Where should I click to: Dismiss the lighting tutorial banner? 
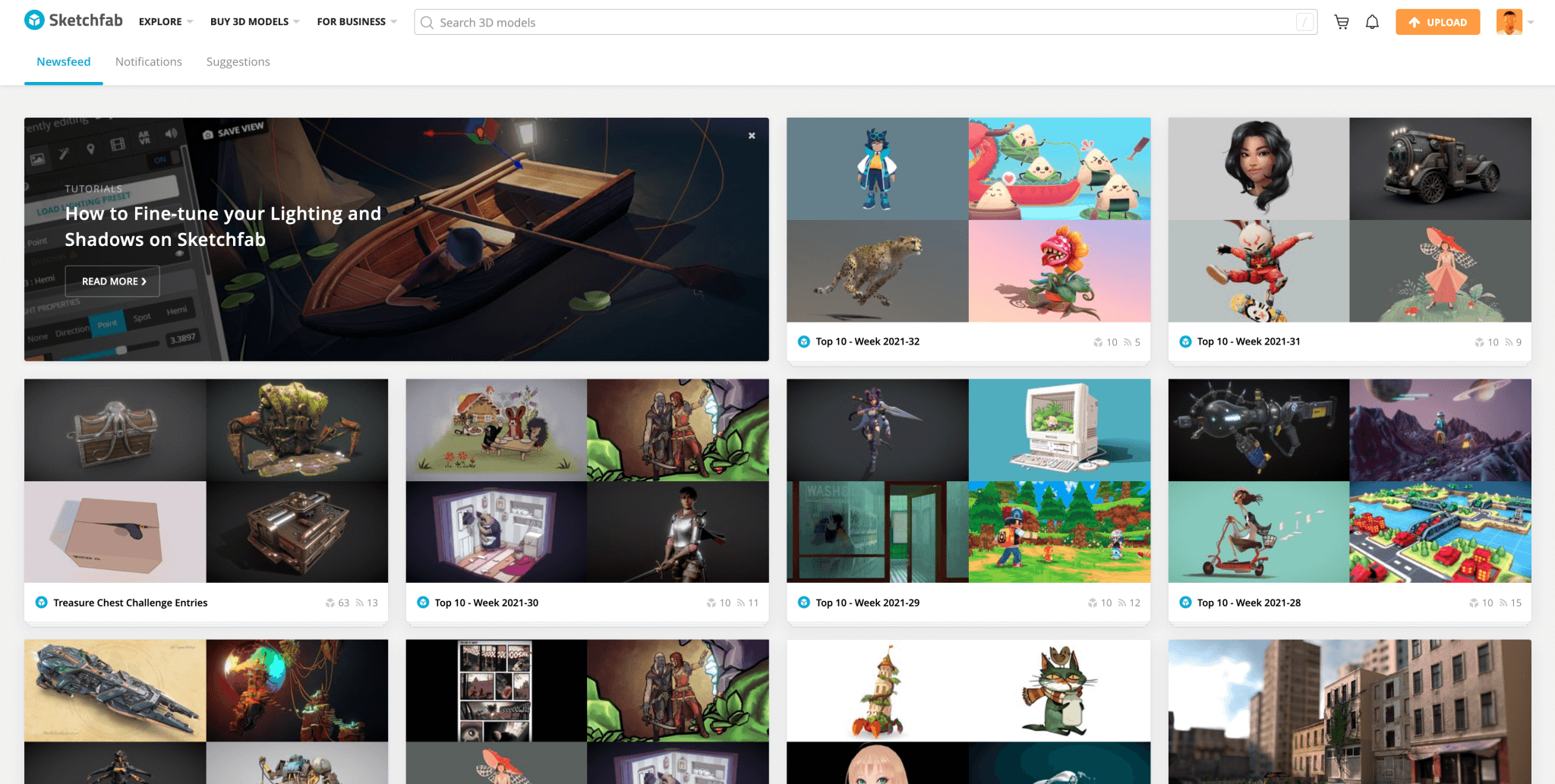751,135
